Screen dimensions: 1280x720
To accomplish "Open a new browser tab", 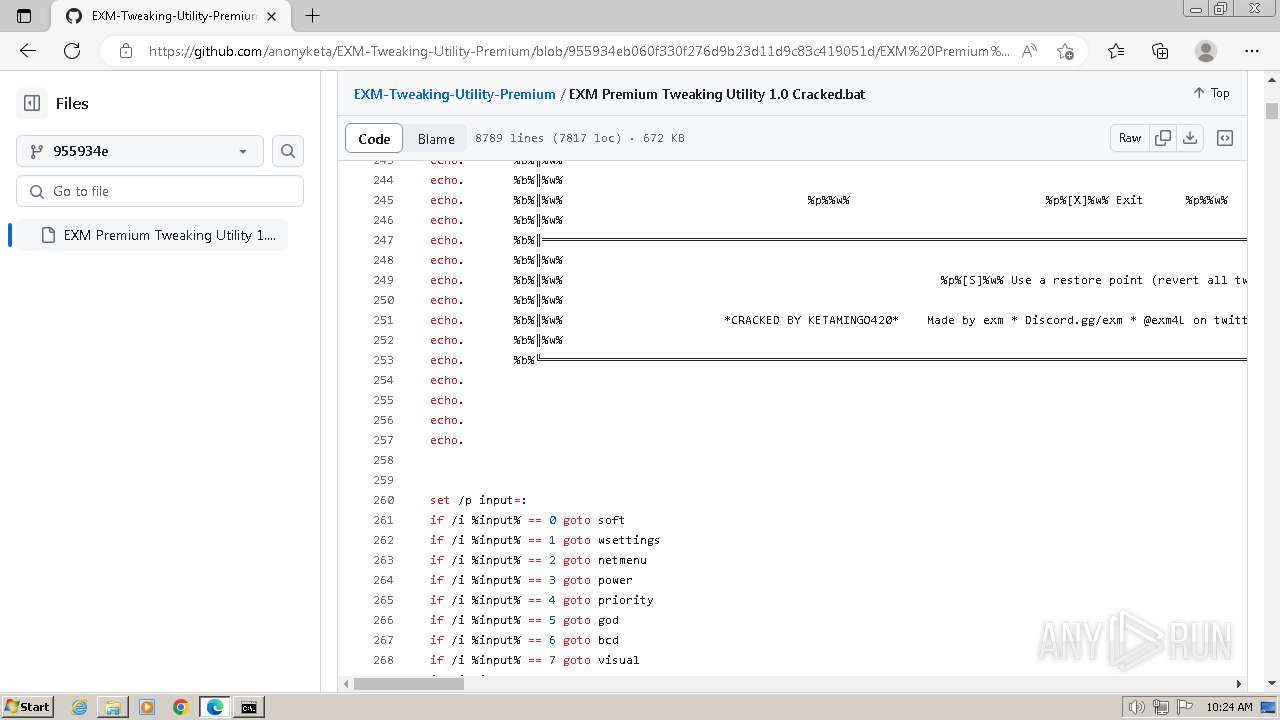I will click(312, 16).
